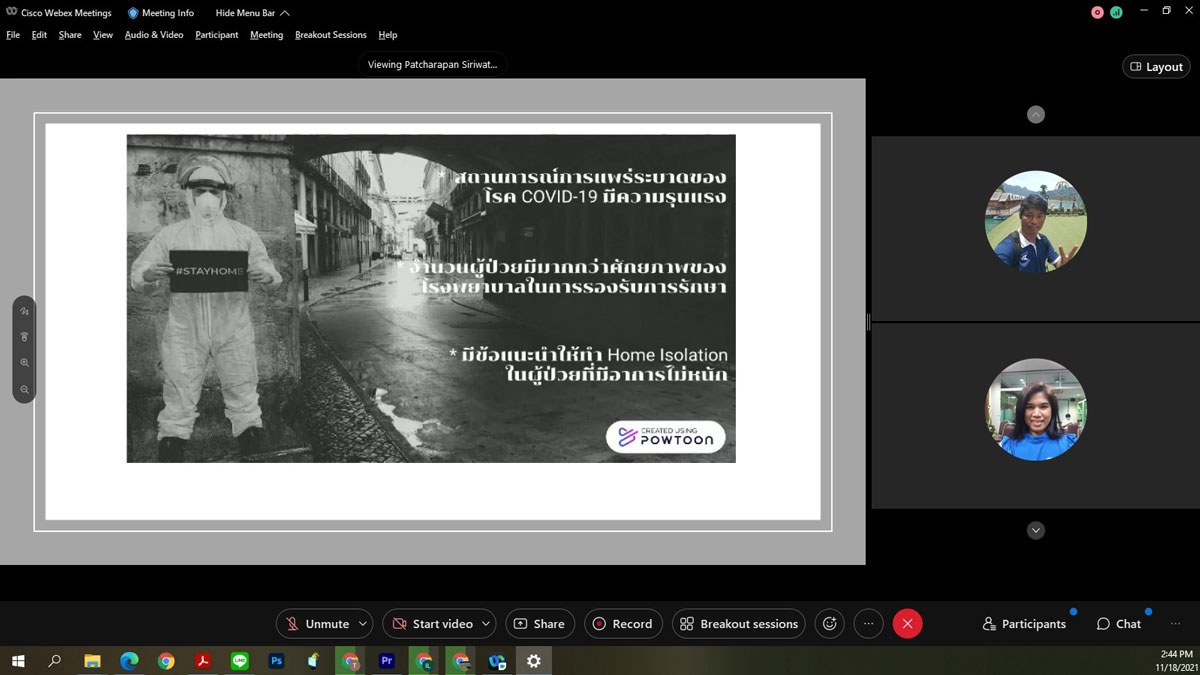1200x675 pixels.
Task: Open the LINE app from the taskbar
Action: (239, 661)
